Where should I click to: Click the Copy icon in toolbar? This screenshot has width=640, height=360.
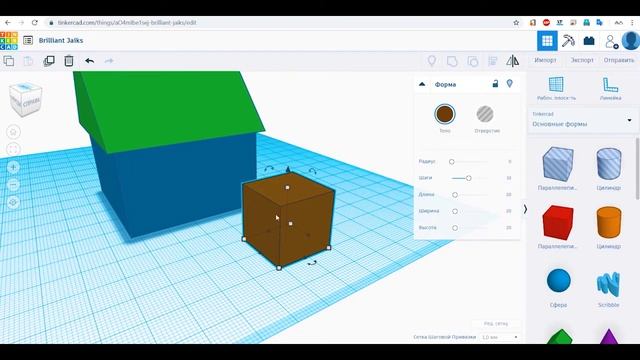(x=9, y=61)
